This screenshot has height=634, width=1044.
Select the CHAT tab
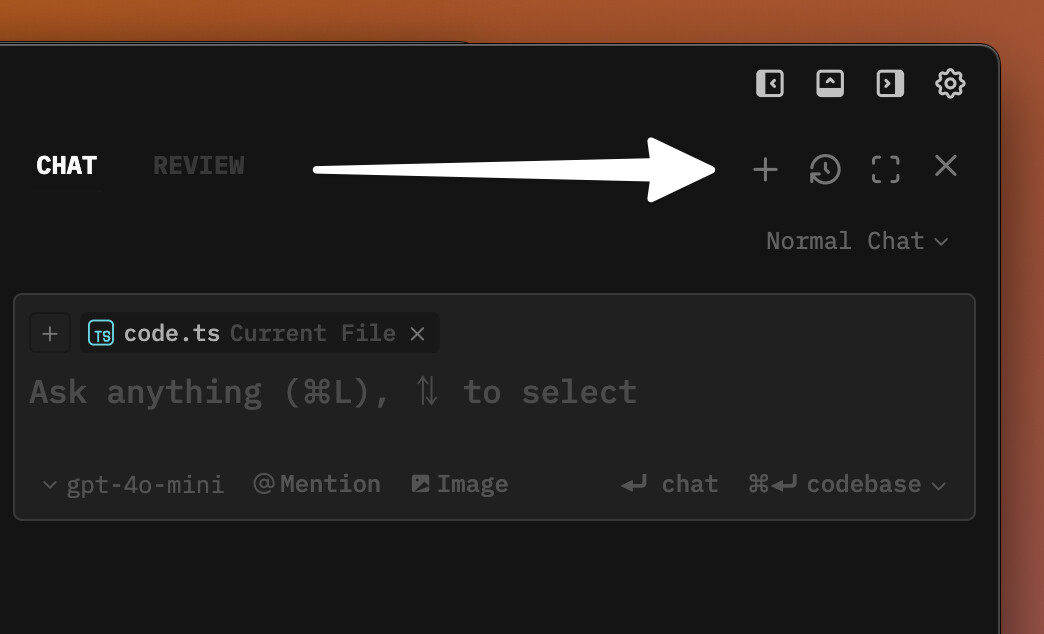coord(67,165)
